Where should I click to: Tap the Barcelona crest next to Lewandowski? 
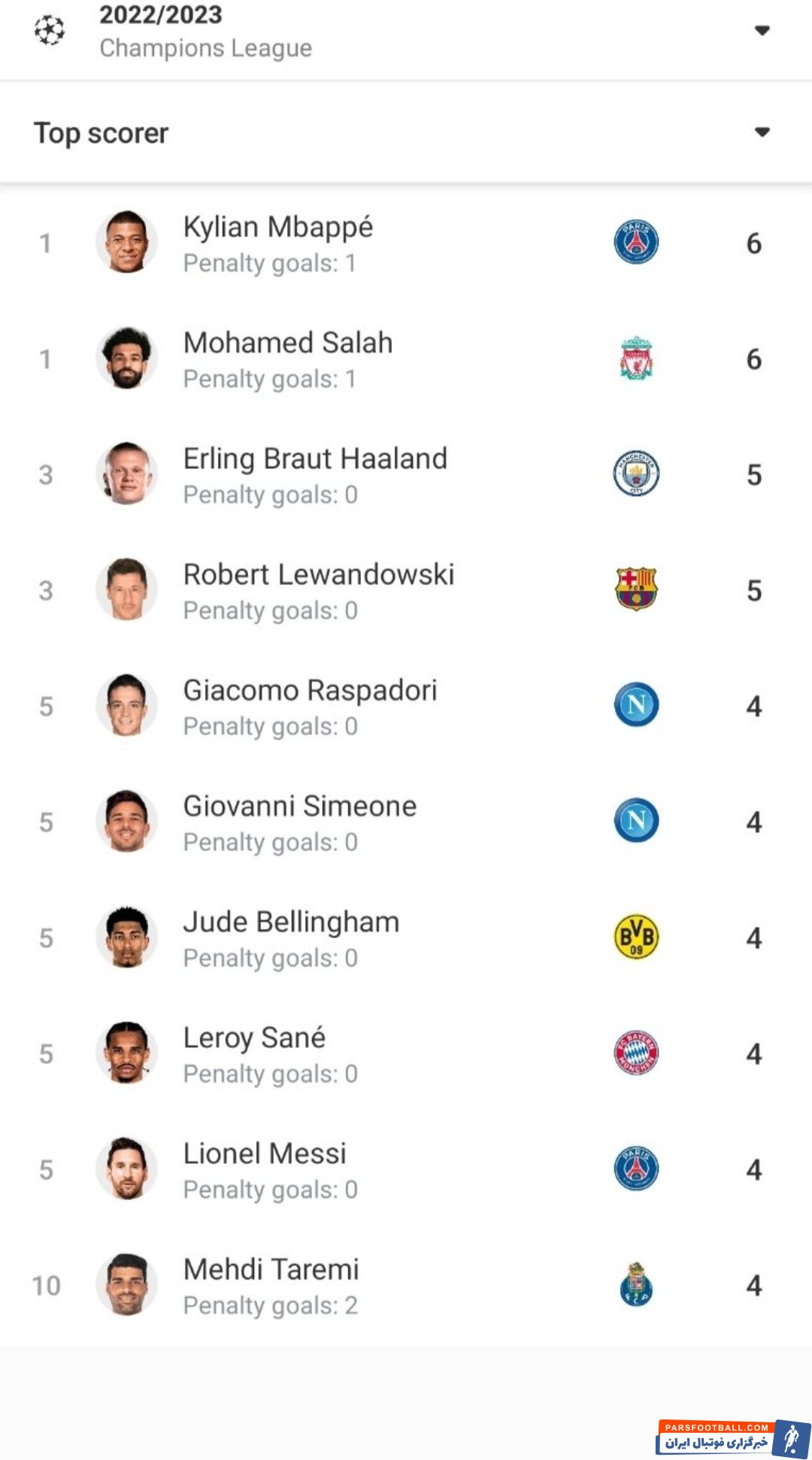636,589
